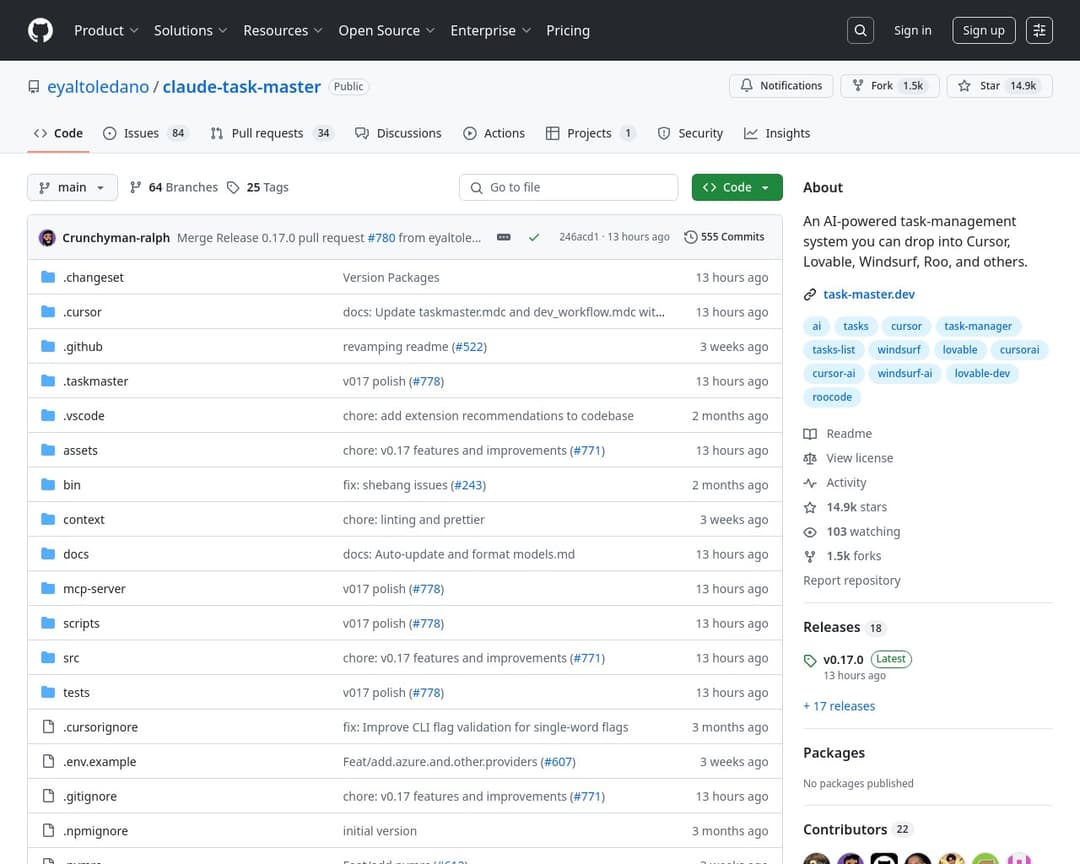Open the Pull requests tab
The height and width of the screenshot is (864, 1080).
coord(271,133)
